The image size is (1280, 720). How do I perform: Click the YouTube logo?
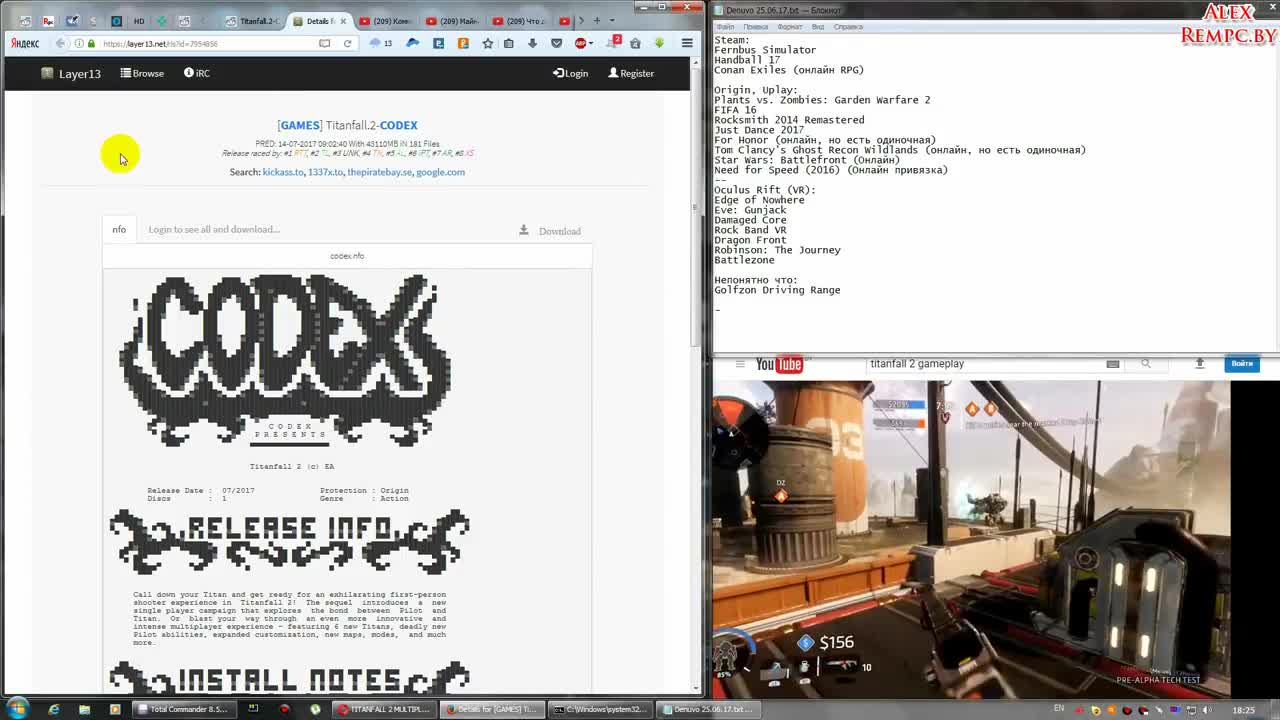coord(779,365)
